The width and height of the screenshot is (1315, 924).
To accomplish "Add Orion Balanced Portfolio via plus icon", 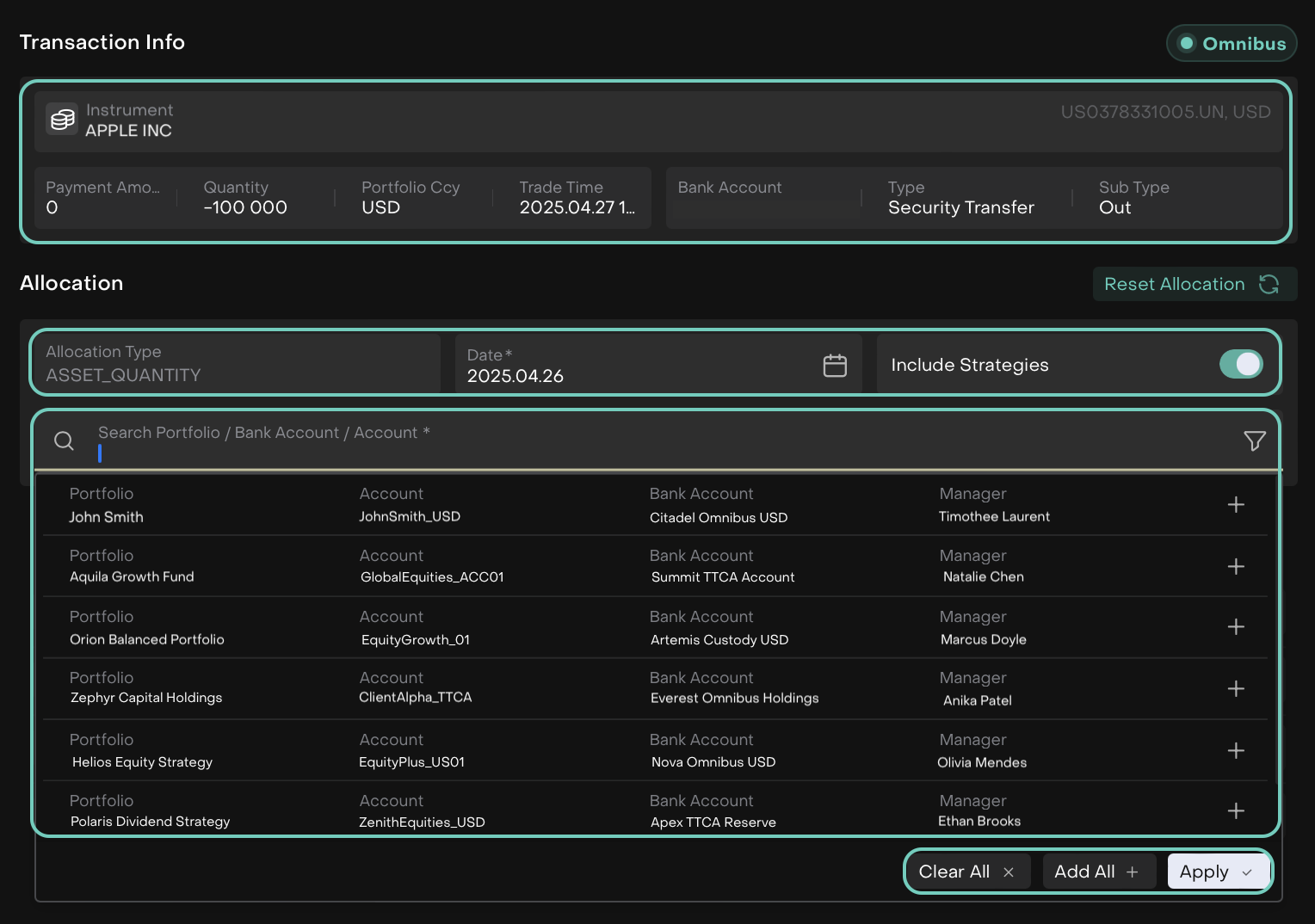I will pos(1236,627).
